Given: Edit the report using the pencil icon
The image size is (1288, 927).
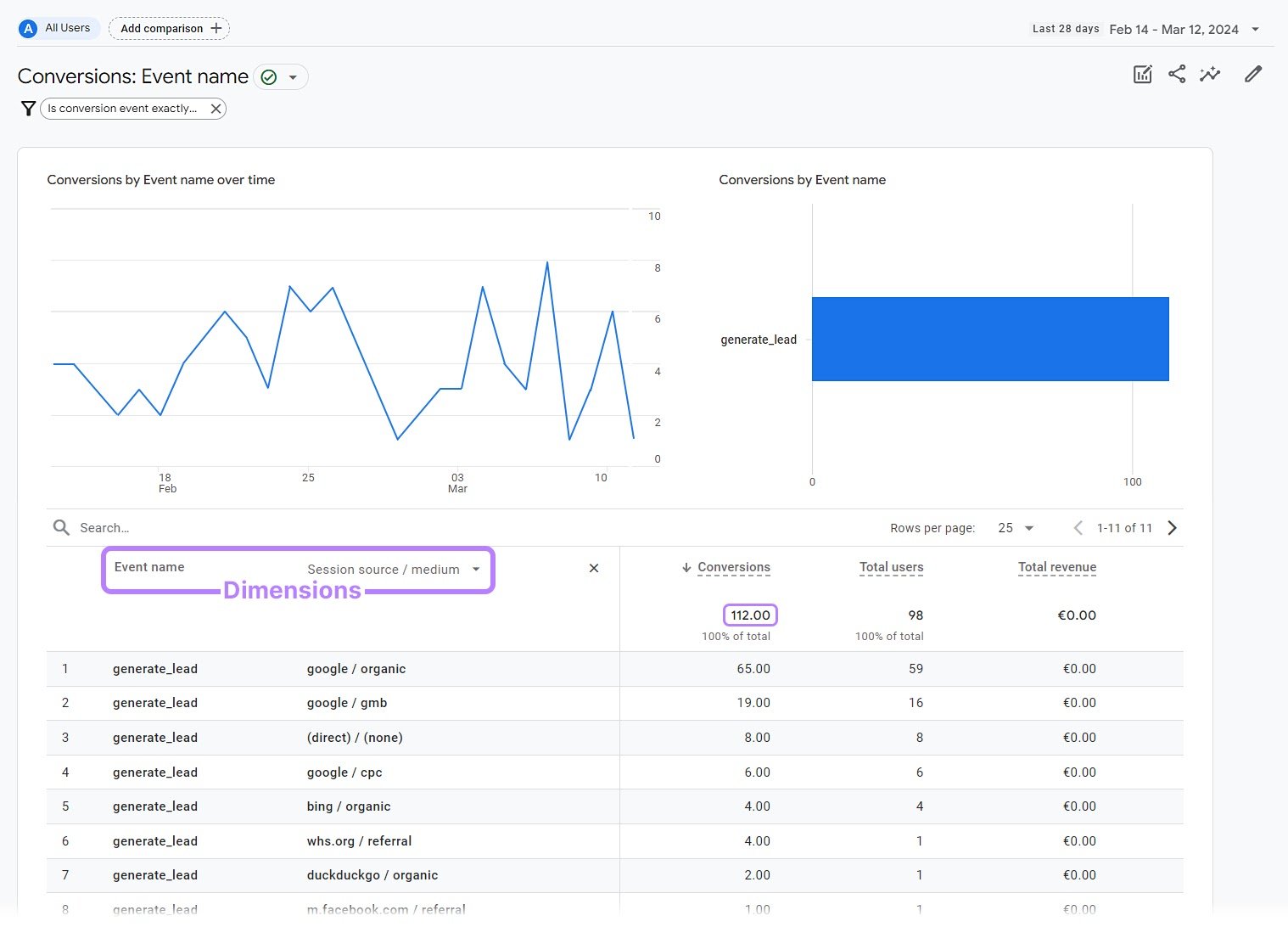Looking at the screenshot, I should [1253, 75].
